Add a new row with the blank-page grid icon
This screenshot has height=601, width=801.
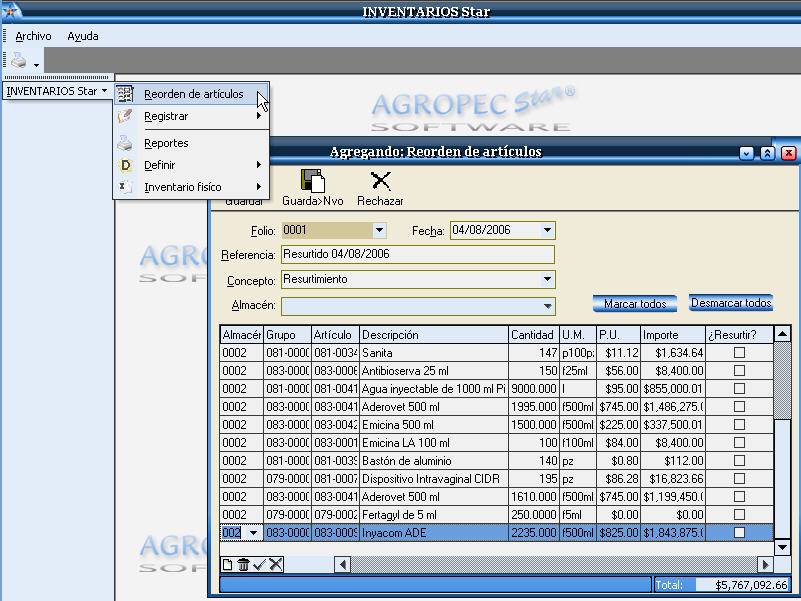[227, 565]
